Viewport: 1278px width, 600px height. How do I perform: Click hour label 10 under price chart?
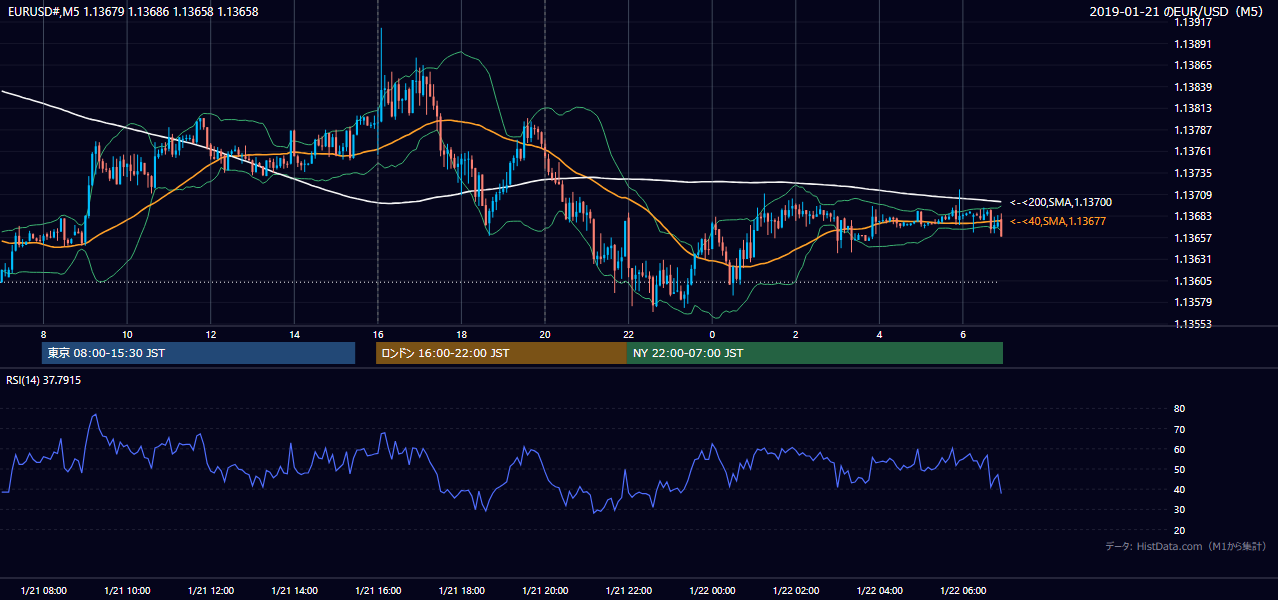click(x=127, y=334)
